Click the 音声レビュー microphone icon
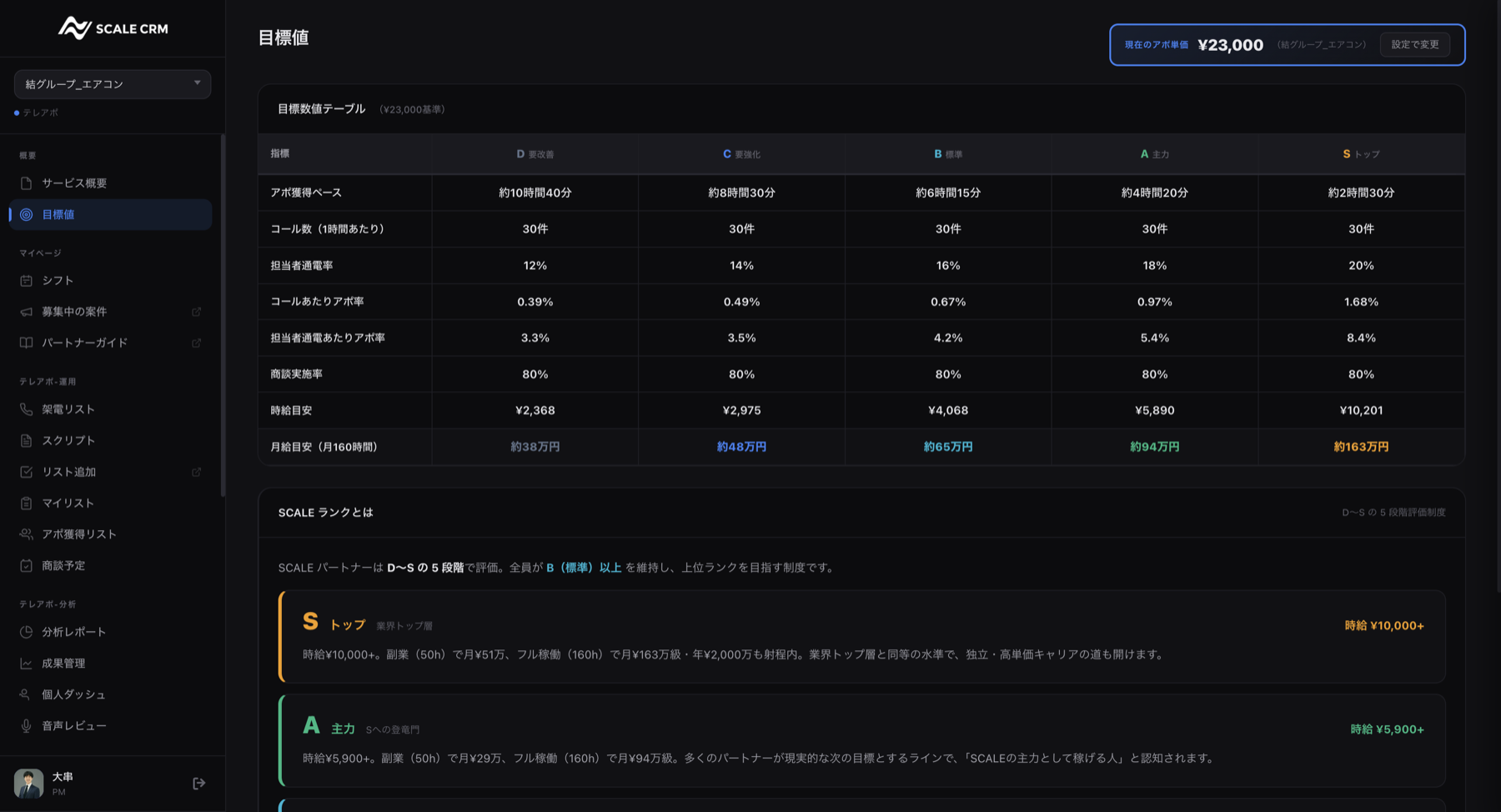 point(27,726)
